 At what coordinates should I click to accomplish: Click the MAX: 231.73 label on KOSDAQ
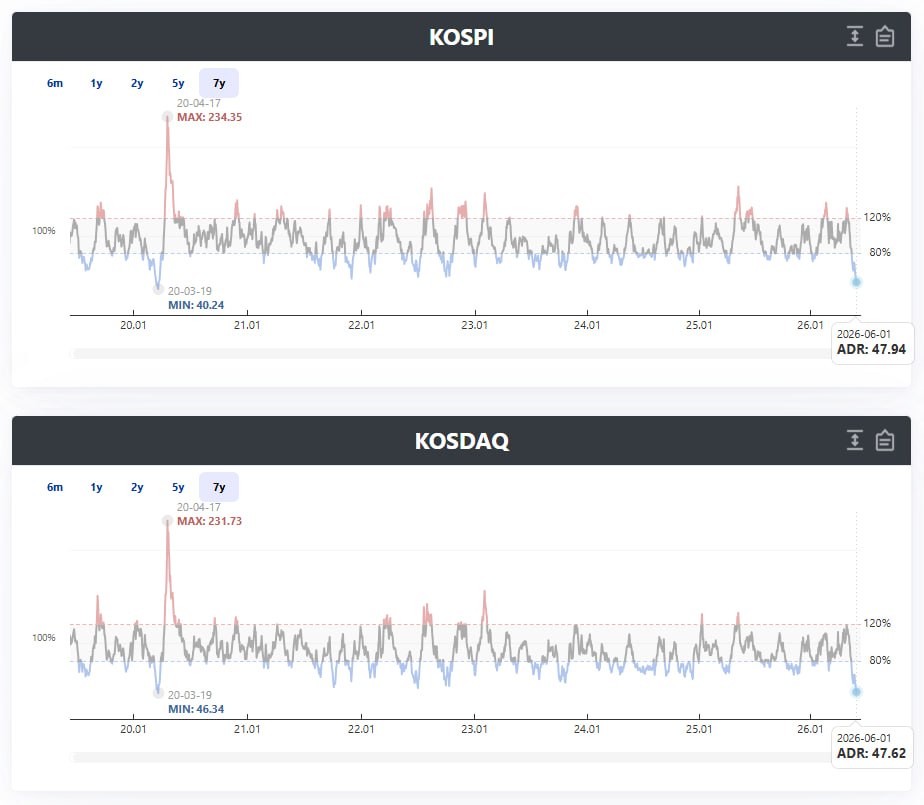(x=209, y=521)
